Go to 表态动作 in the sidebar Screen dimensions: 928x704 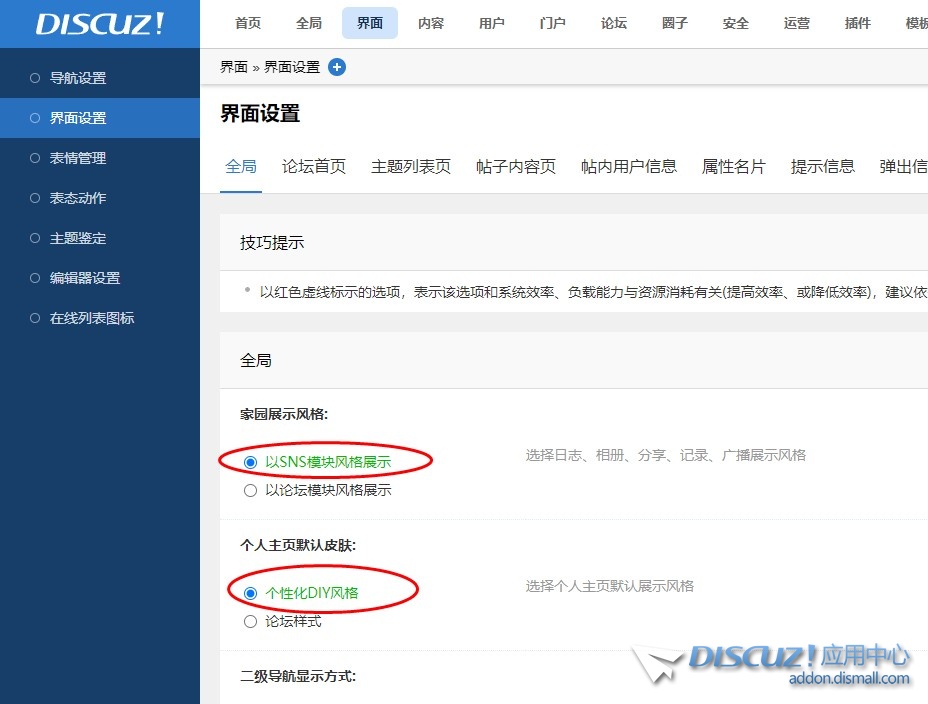tap(100, 198)
